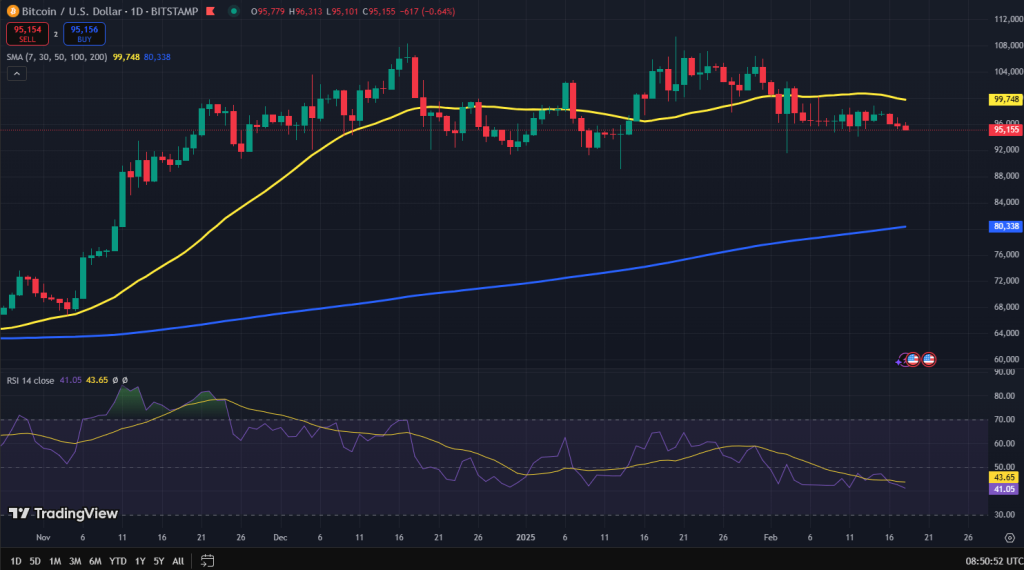Select the 5D time range
Image resolution: width=1024 pixels, height=570 pixels.
click(35, 561)
